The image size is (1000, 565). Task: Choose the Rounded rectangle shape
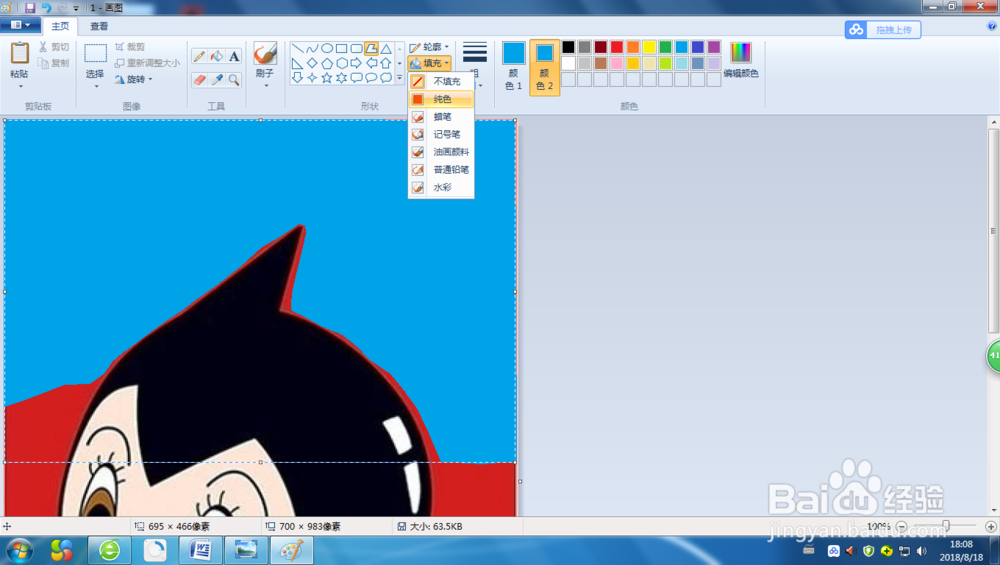[356, 48]
